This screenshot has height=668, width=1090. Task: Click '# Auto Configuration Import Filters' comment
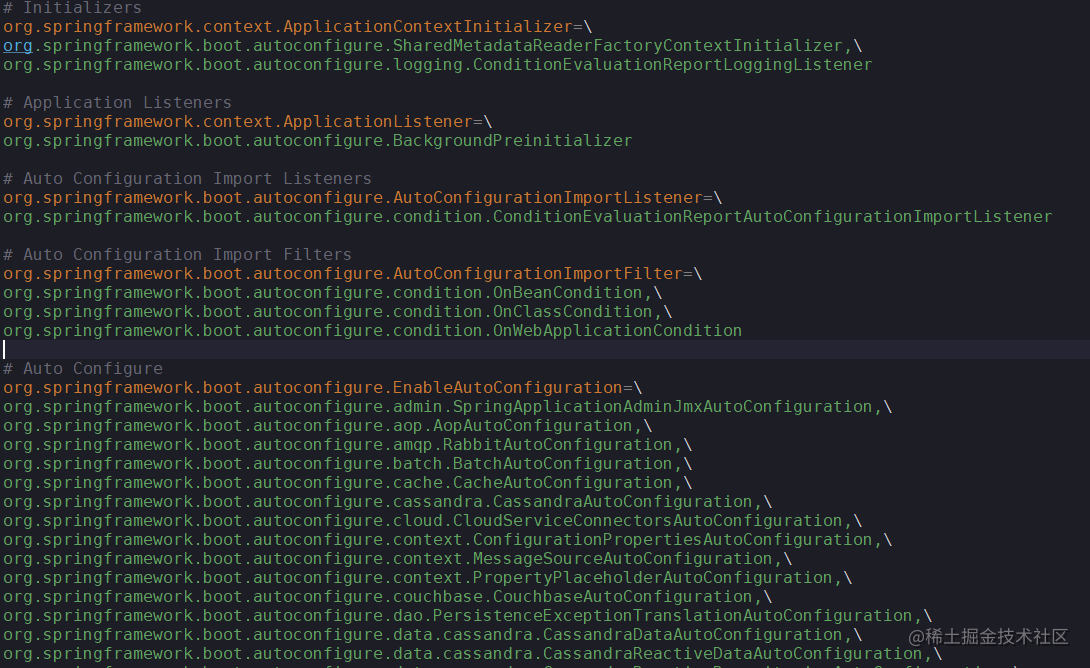(x=177, y=254)
